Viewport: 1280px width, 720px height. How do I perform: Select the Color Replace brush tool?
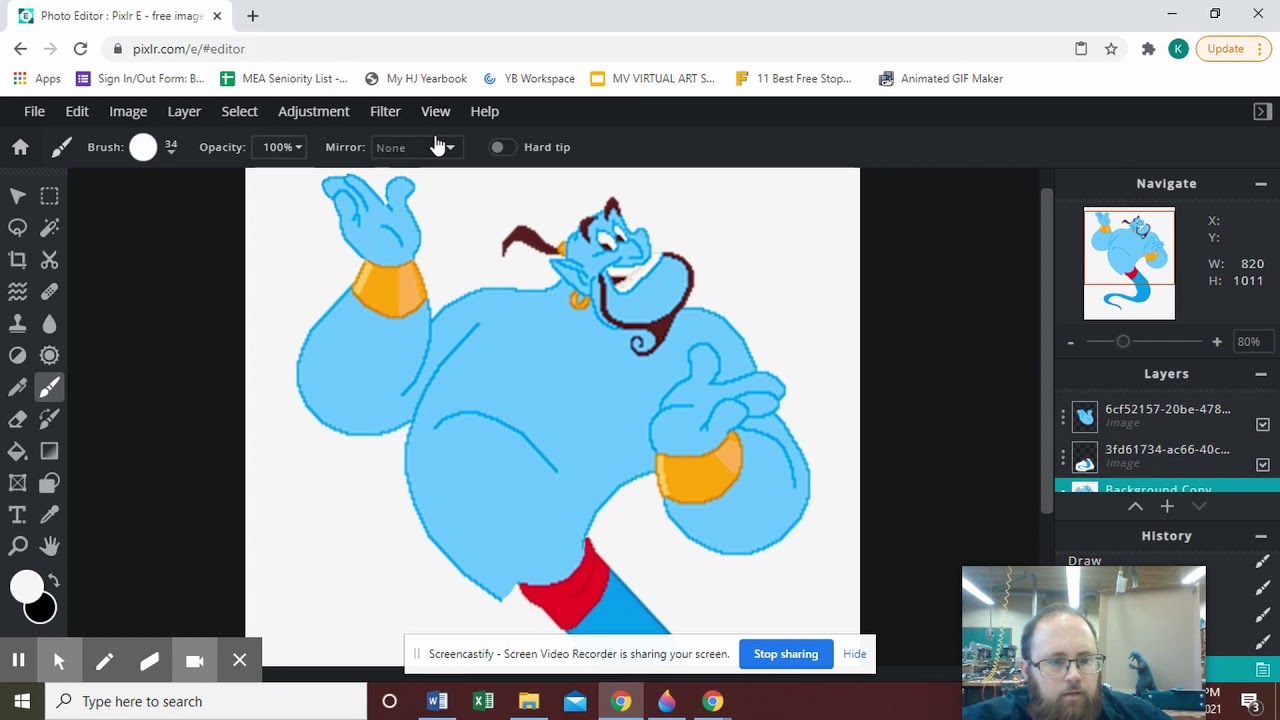click(49, 420)
